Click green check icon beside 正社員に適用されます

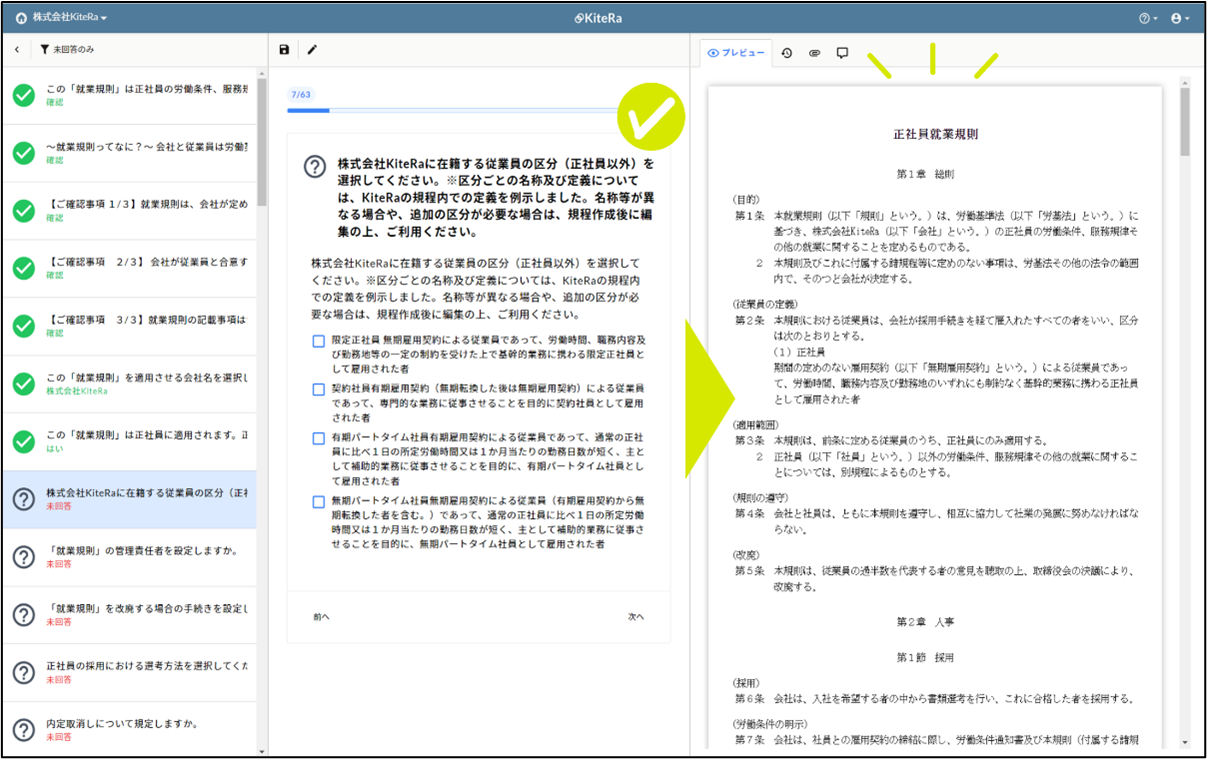[x=24, y=442]
